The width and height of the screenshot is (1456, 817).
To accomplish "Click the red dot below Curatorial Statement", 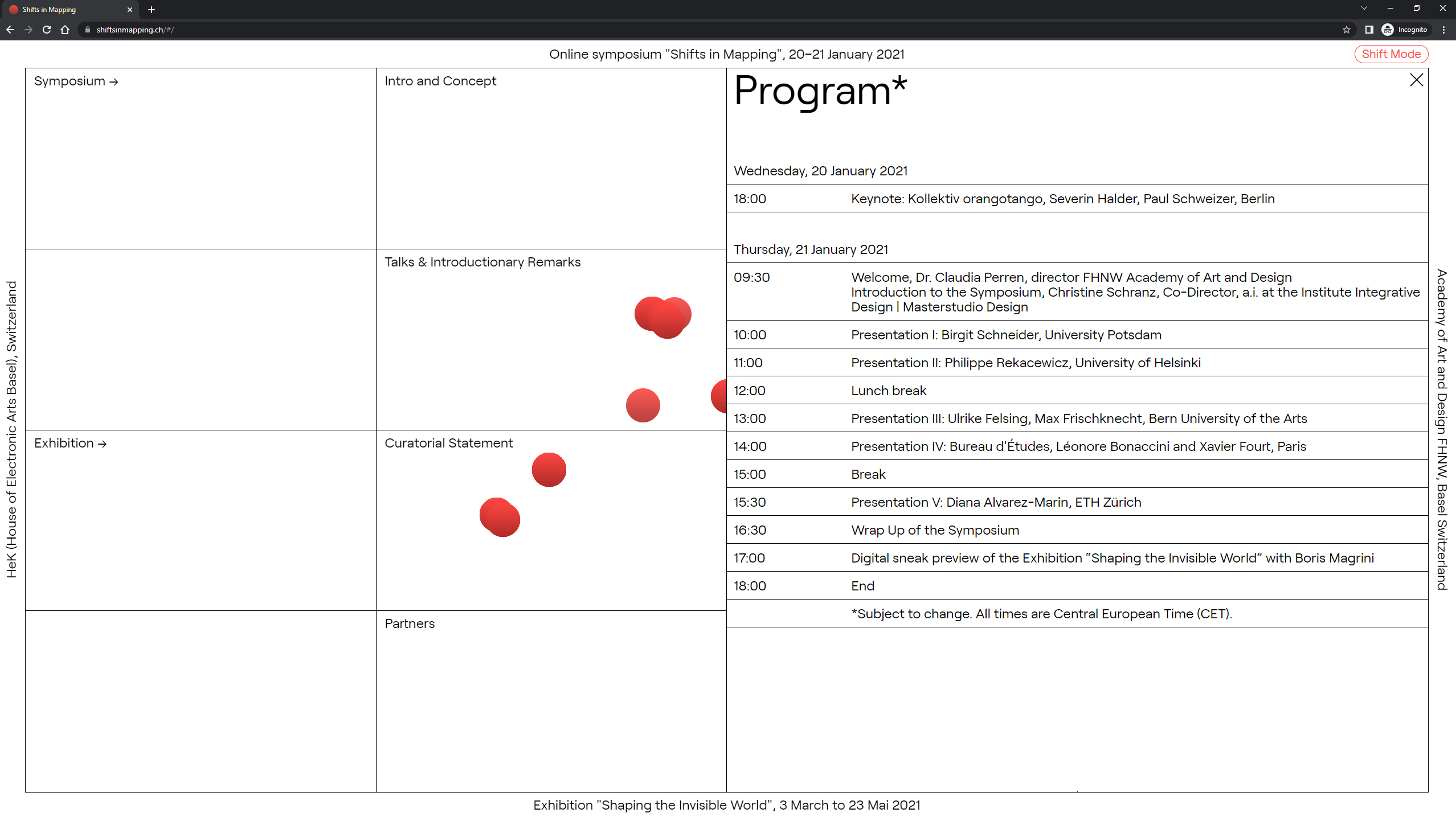I will pos(549,470).
